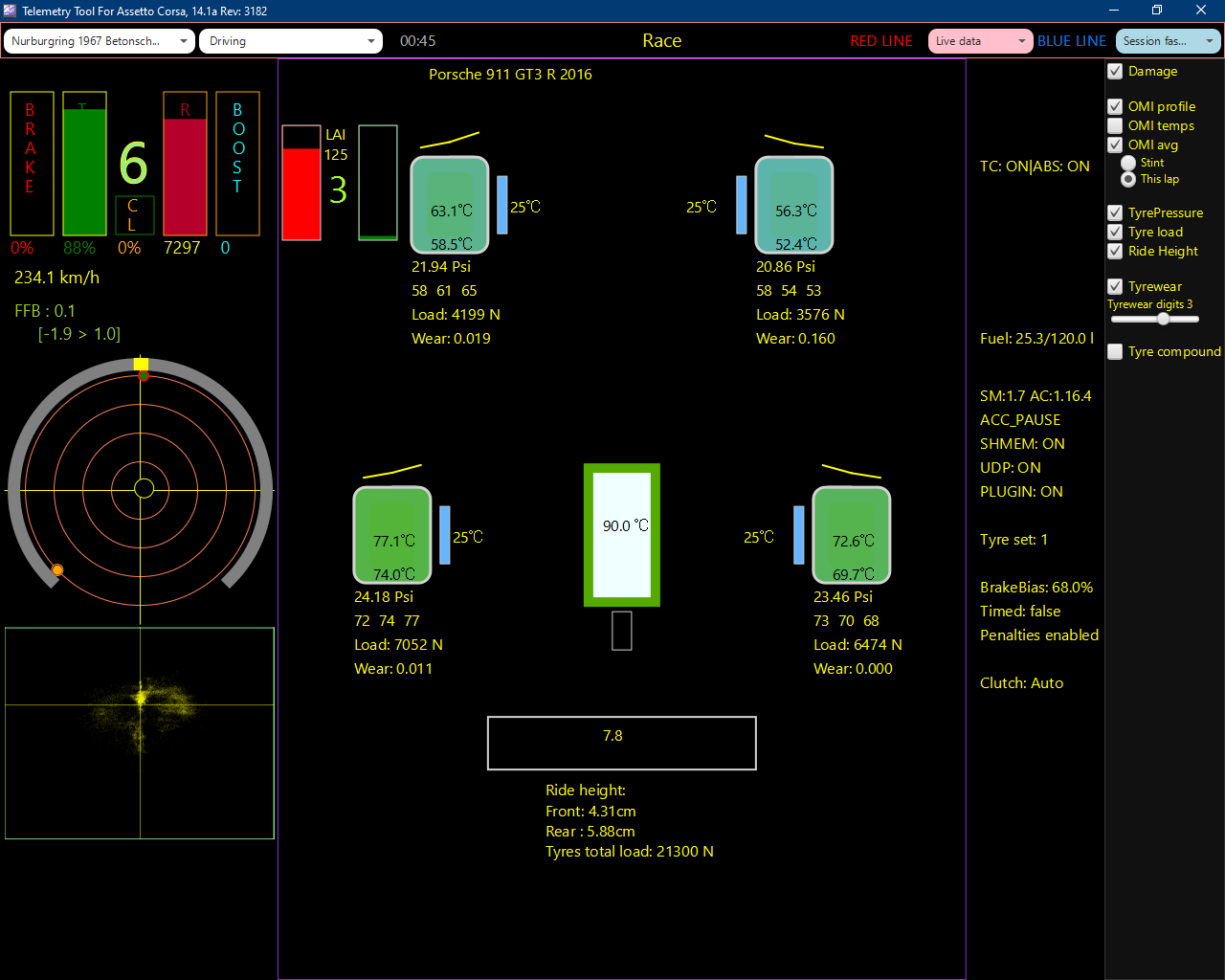The height and width of the screenshot is (980, 1225).
Task: Click the Load: 7052 N reading
Action: (x=398, y=645)
